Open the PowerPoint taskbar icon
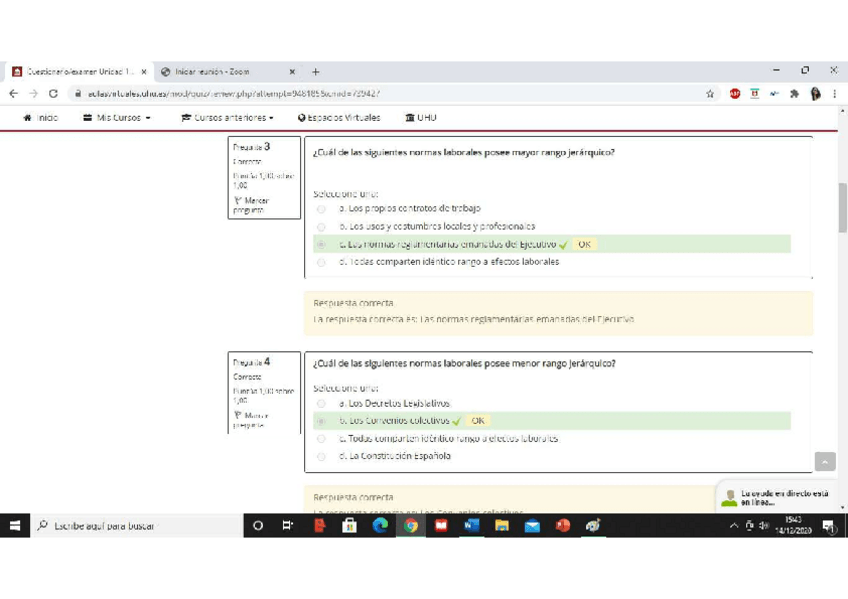Image resolution: width=848 pixels, height=599 pixels. click(x=563, y=525)
